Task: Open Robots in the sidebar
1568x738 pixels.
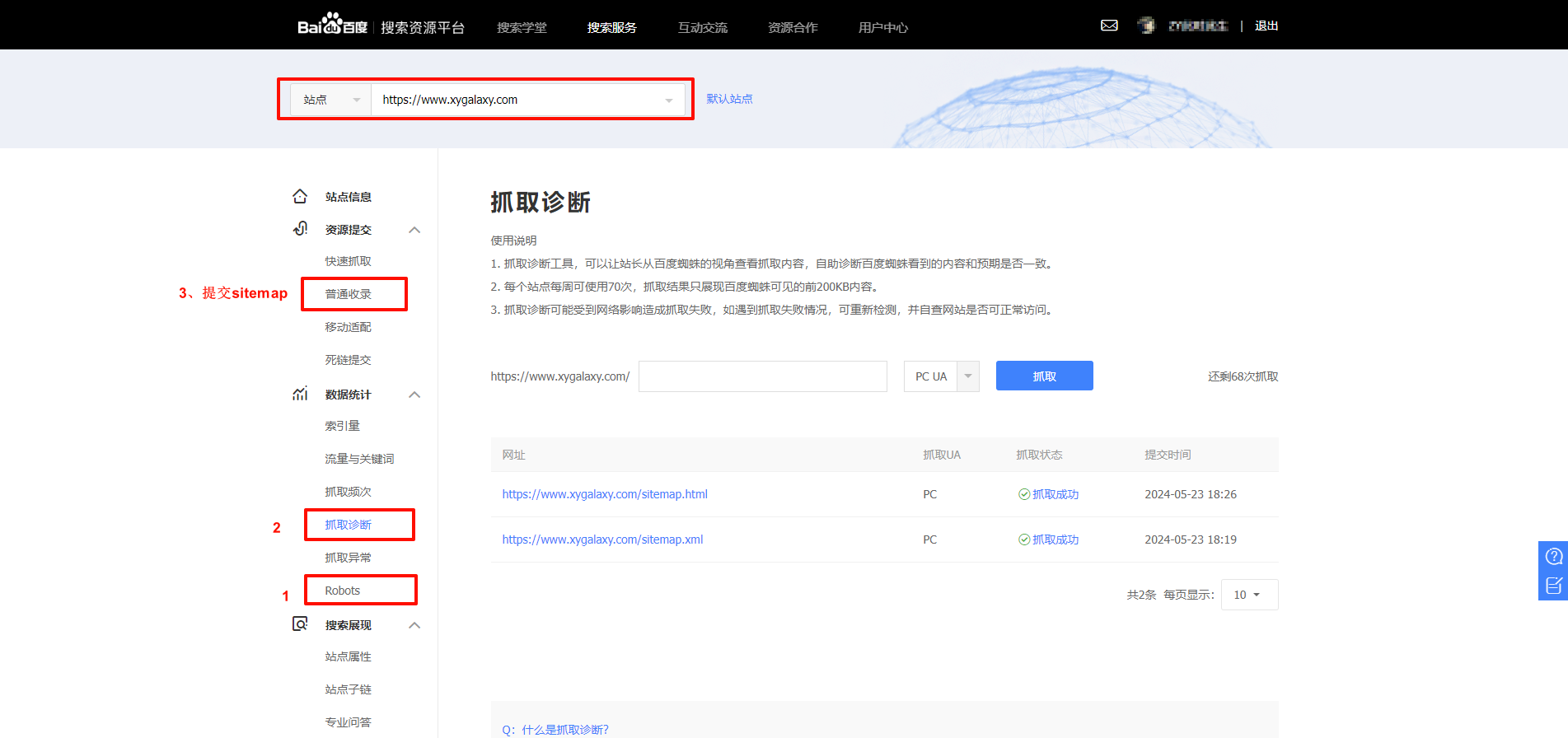Action: coord(343,591)
